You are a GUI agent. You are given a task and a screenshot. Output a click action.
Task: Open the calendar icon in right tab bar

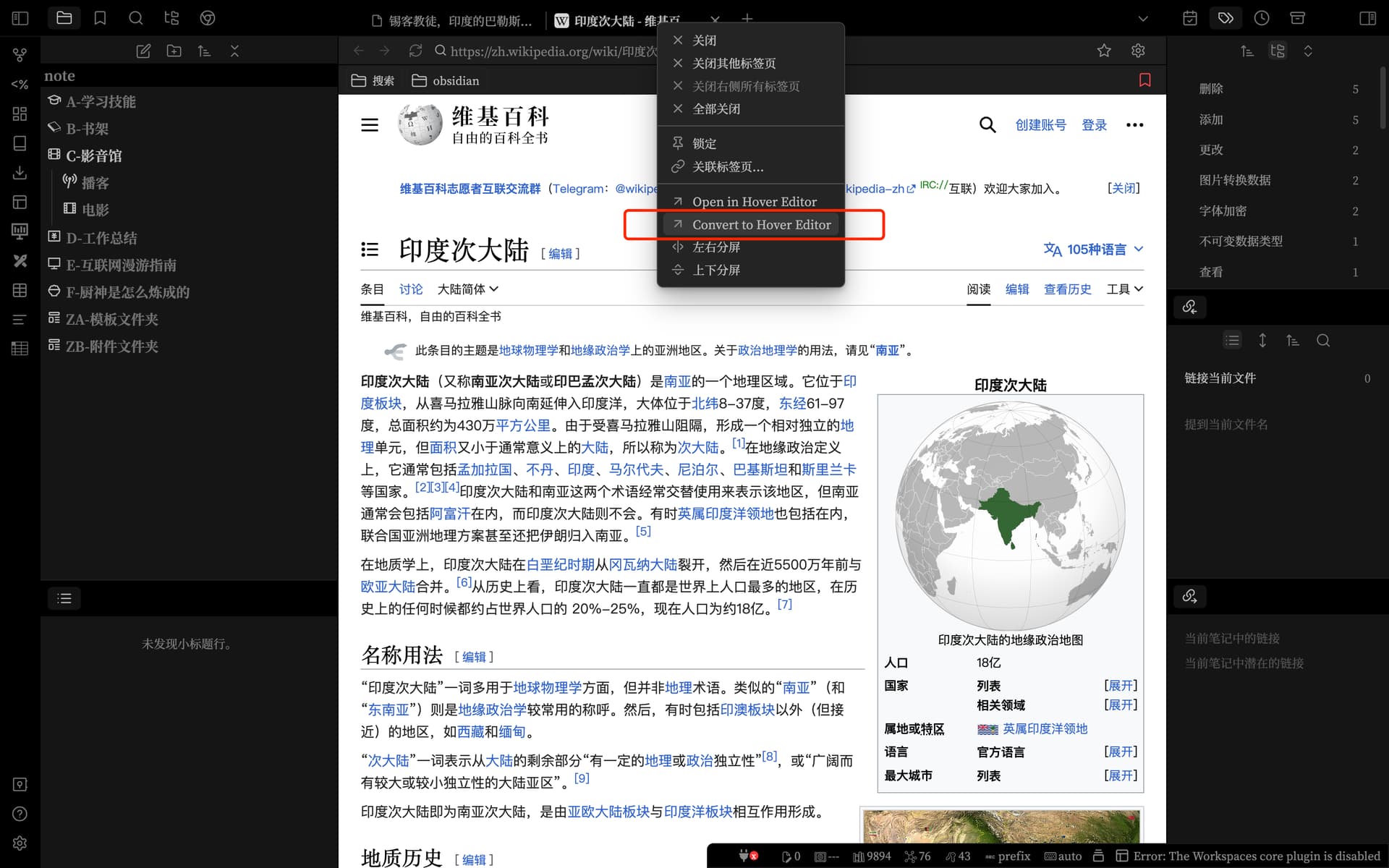1190,18
